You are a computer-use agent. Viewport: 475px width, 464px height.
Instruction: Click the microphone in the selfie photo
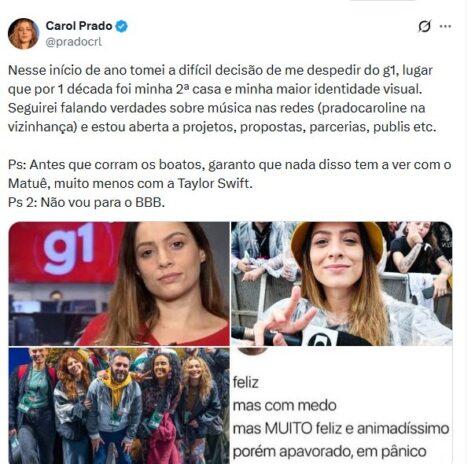(x=300, y=336)
